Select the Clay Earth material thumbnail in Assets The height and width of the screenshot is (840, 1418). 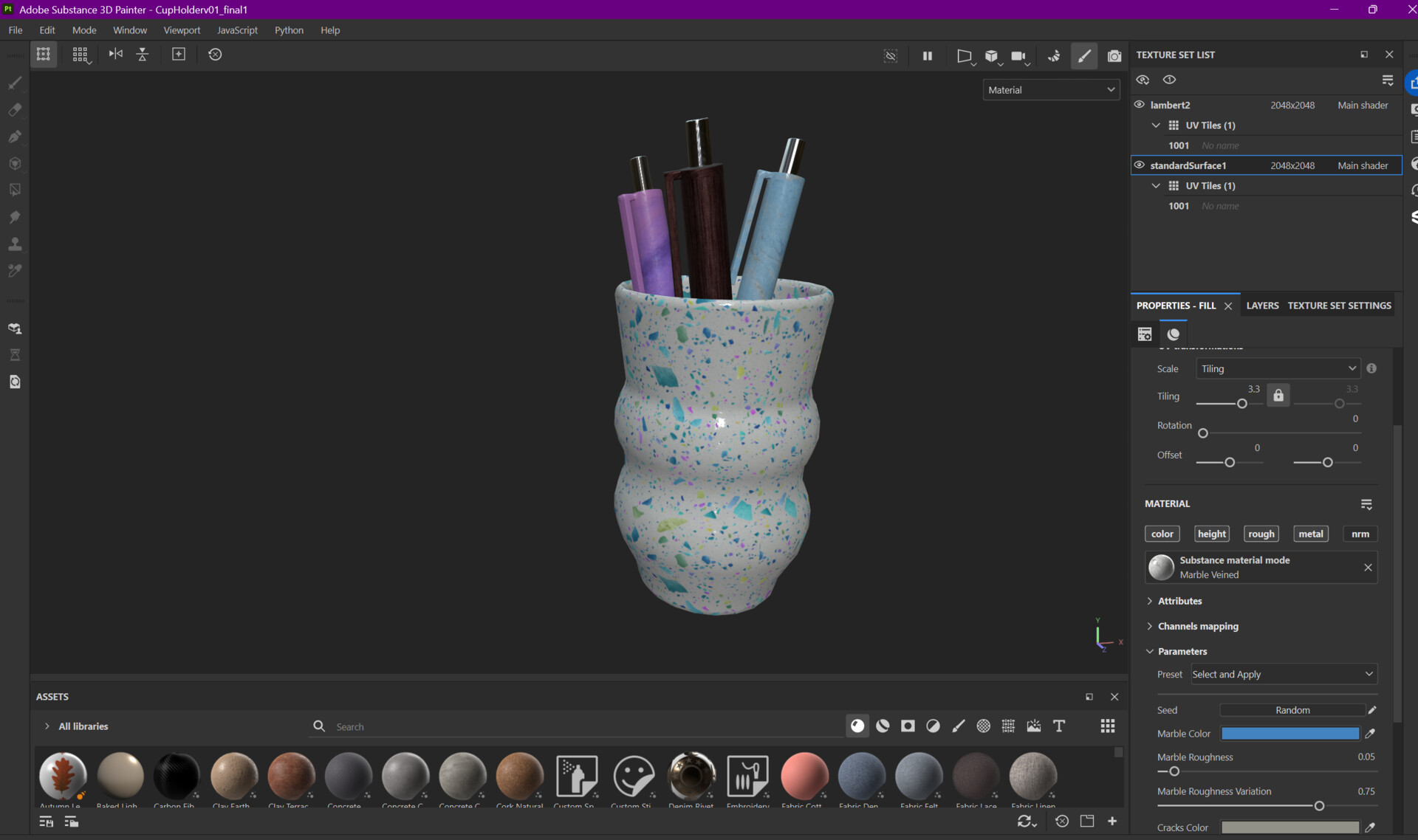pyautogui.click(x=234, y=777)
